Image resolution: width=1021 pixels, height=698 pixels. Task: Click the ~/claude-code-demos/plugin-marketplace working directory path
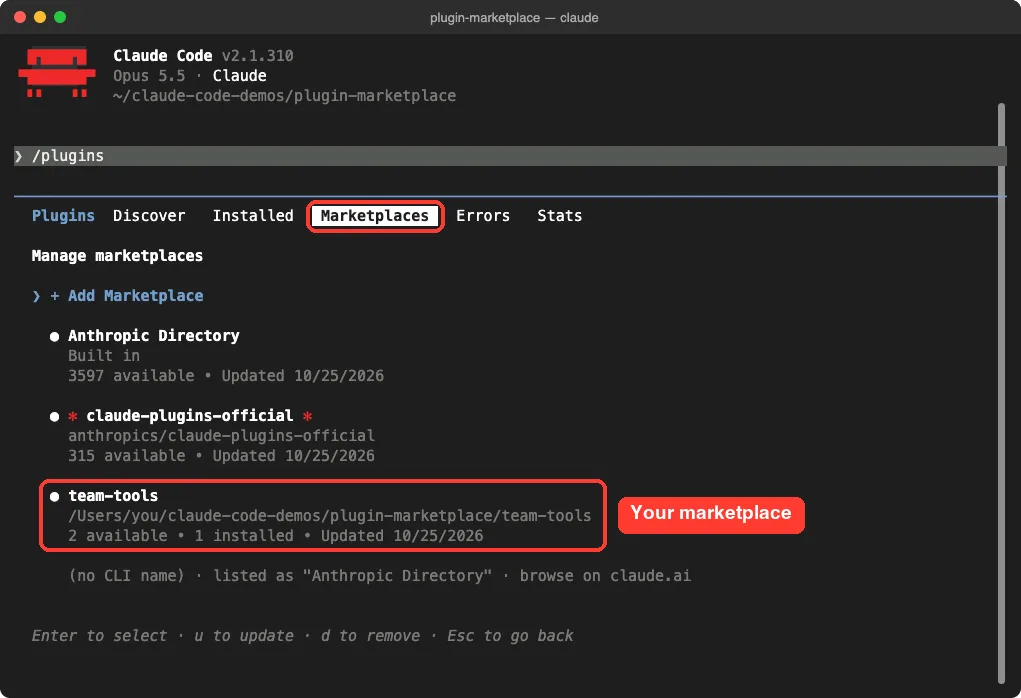(x=285, y=96)
